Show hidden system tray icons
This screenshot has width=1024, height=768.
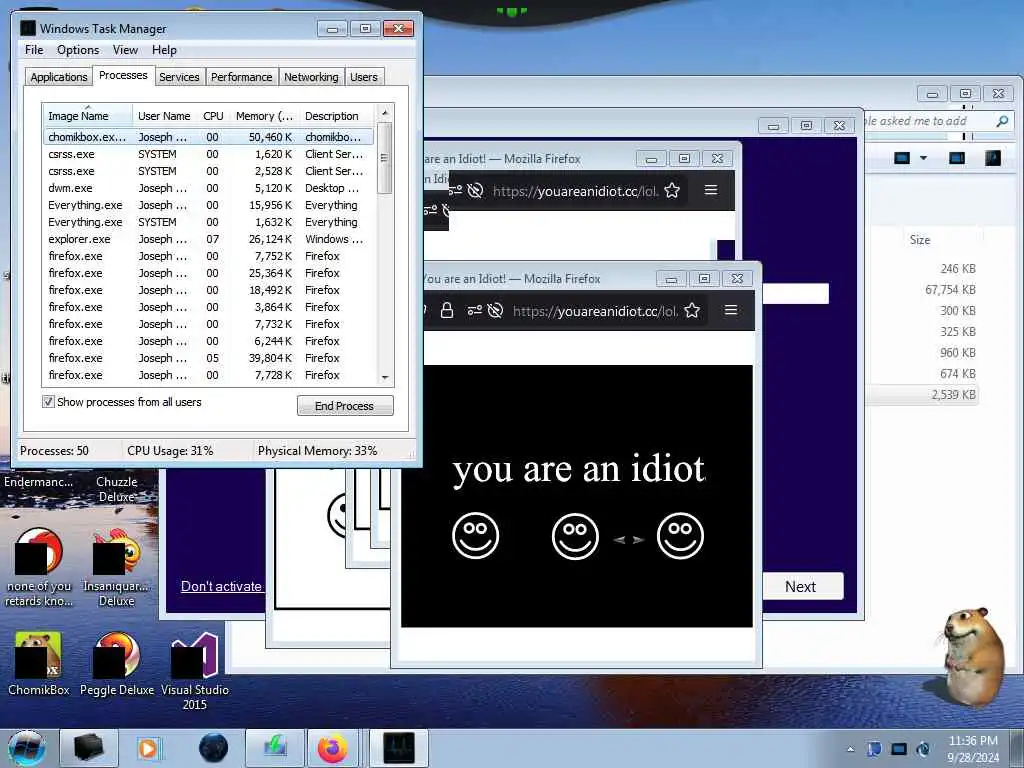pos(850,749)
